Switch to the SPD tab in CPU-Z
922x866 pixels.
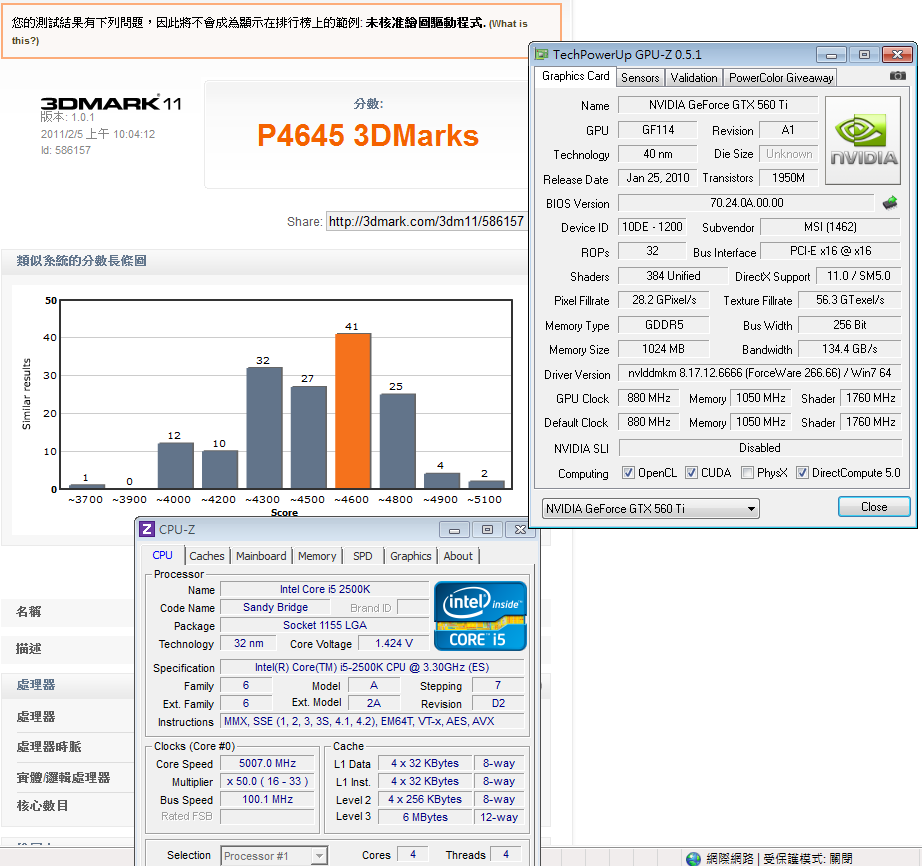(x=363, y=556)
